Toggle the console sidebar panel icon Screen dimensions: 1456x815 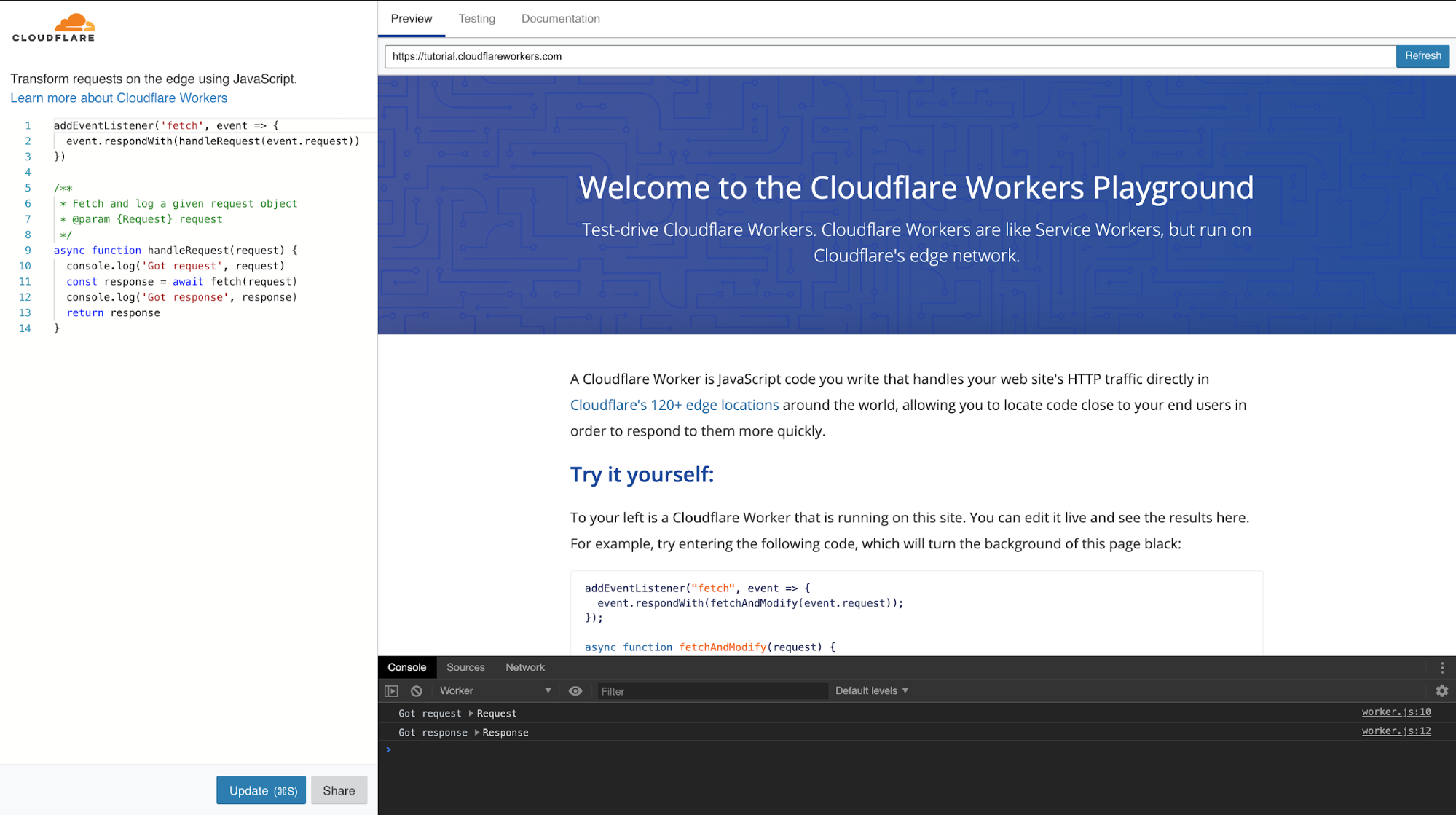click(391, 691)
